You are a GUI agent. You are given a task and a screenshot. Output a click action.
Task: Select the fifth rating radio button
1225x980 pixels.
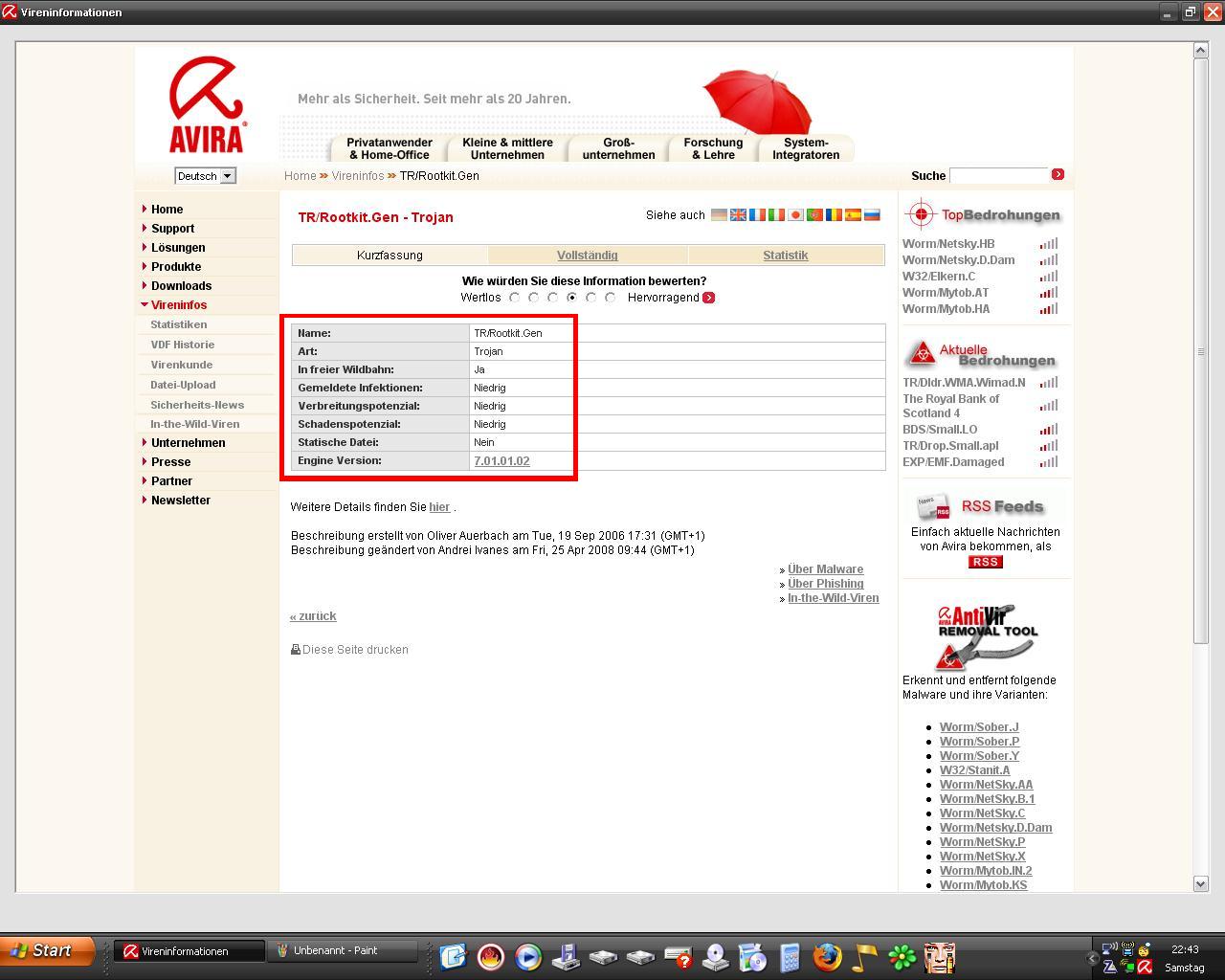tap(591, 298)
